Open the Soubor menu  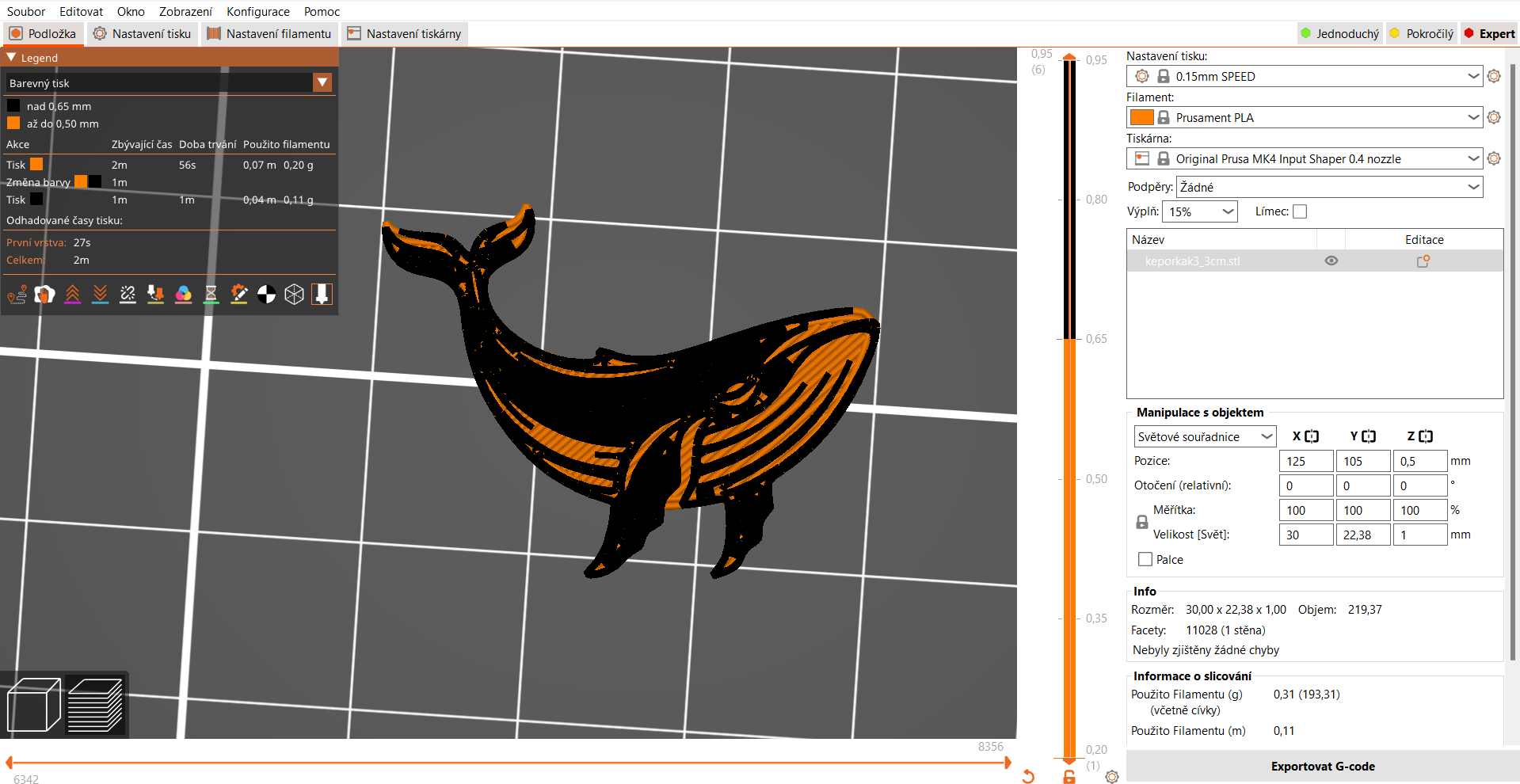(x=26, y=11)
